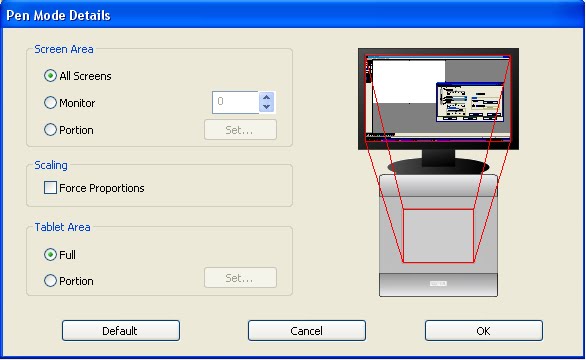Viewport: 586px width, 360px height.
Task: Choose the Monitor screen area option
Action: 50,103
